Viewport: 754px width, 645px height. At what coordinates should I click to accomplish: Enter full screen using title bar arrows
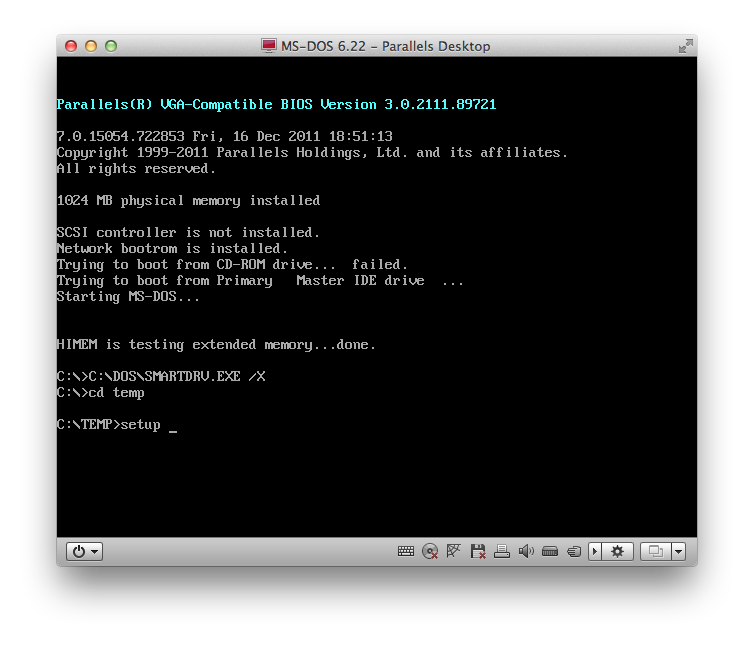[686, 46]
